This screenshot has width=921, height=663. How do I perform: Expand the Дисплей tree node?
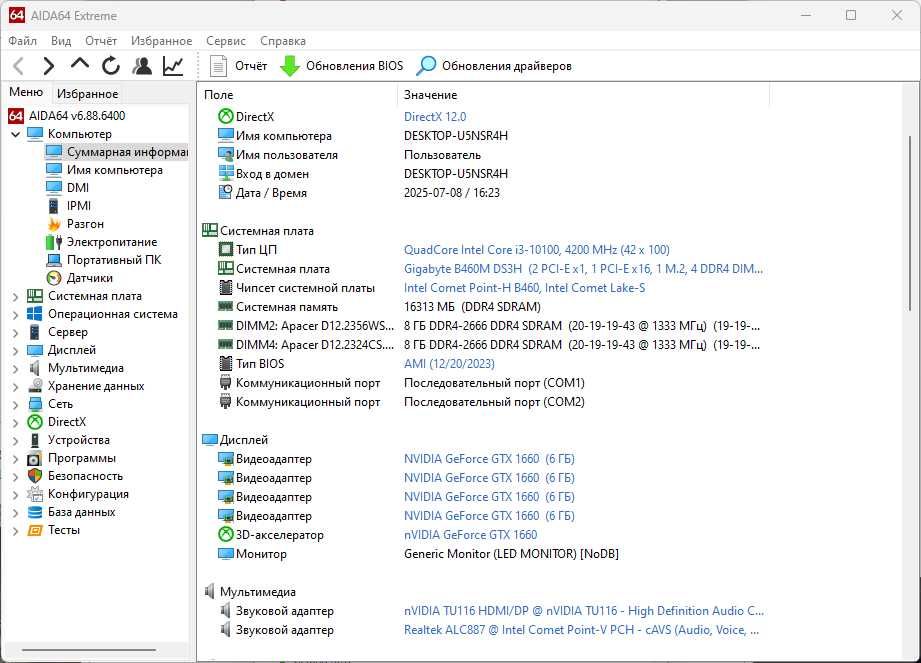click(x=16, y=351)
